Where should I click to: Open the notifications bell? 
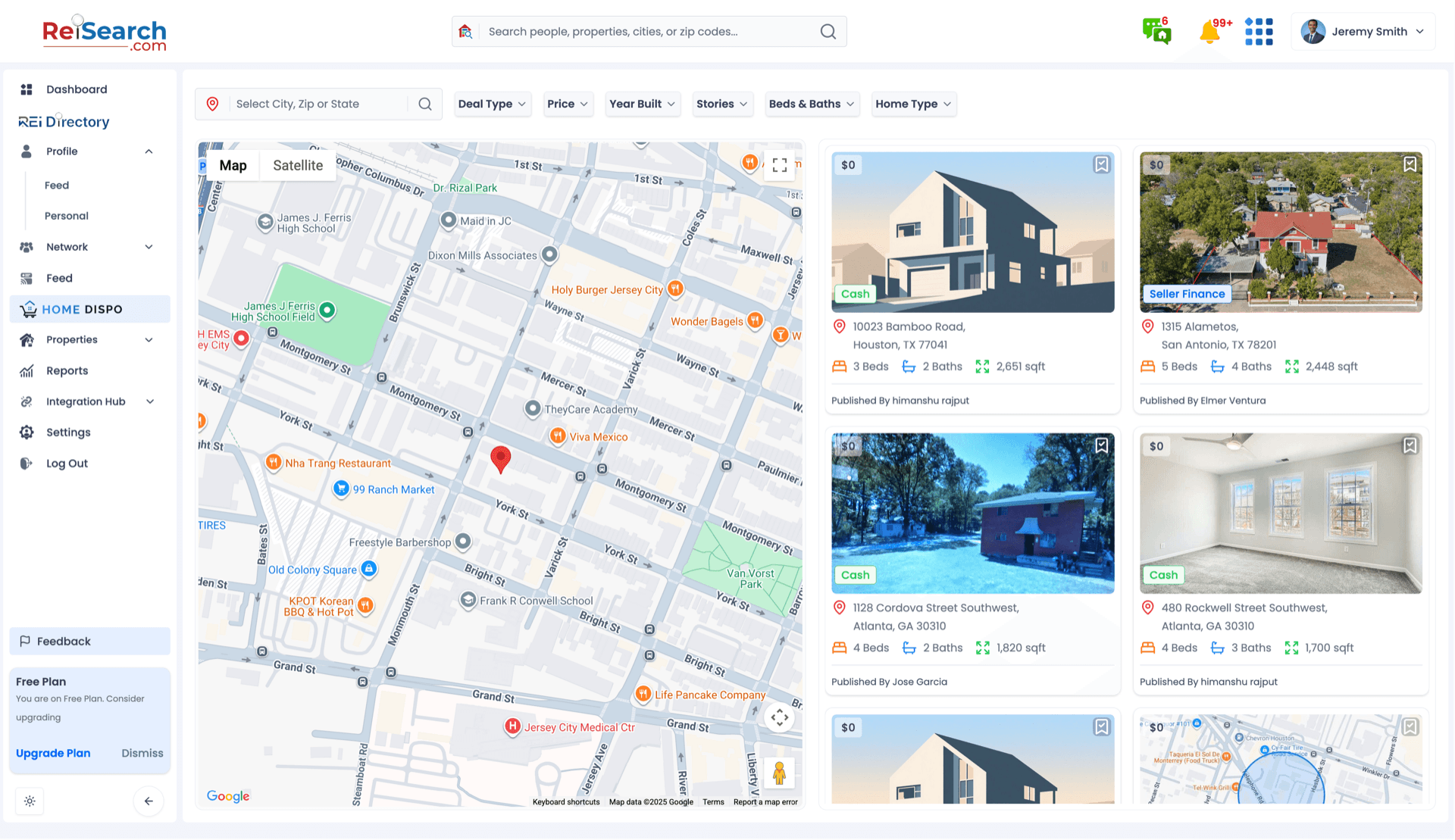pyautogui.click(x=1210, y=32)
